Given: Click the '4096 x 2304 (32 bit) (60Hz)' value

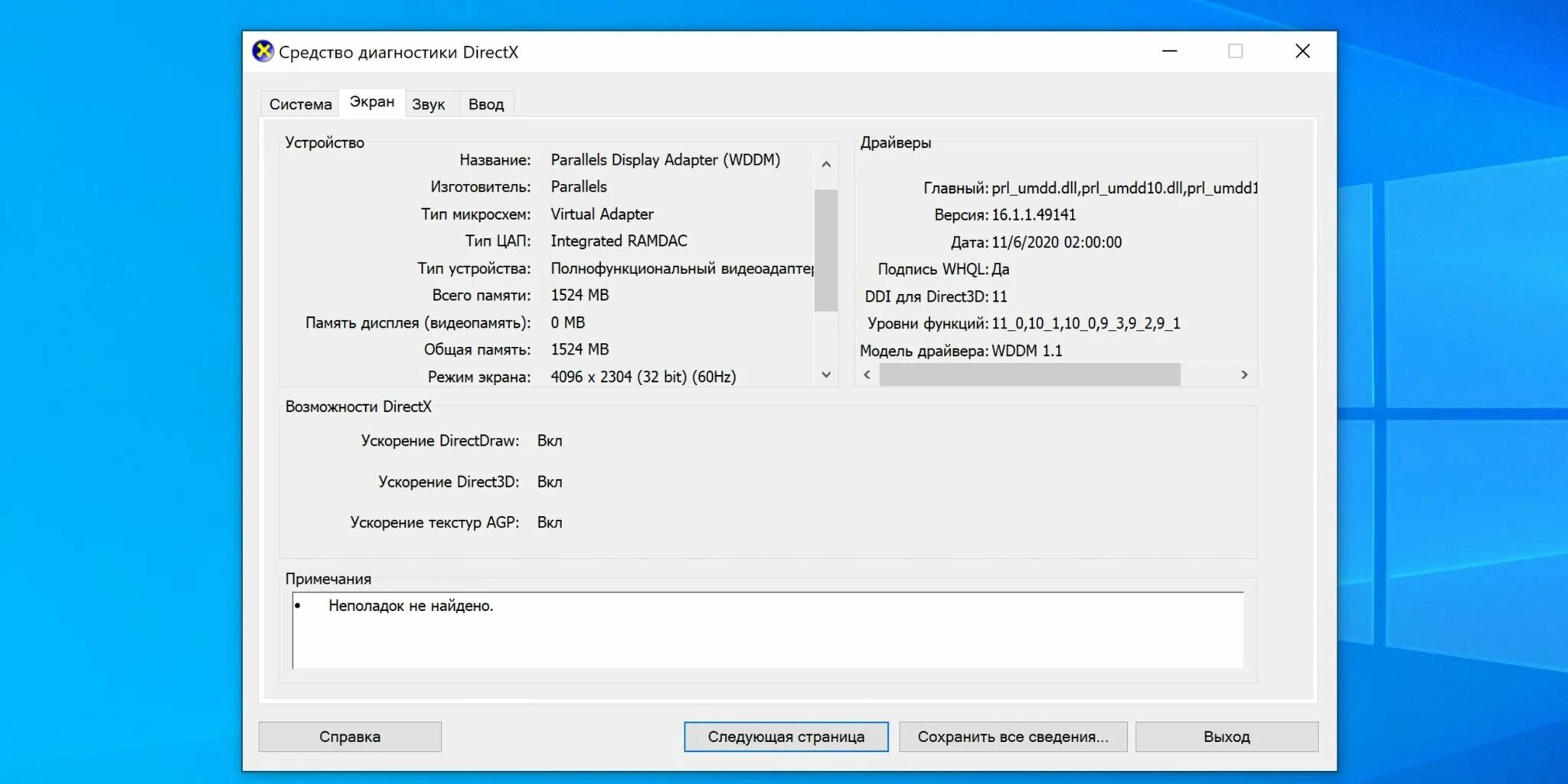Looking at the screenshot, I should pos(643,377).
